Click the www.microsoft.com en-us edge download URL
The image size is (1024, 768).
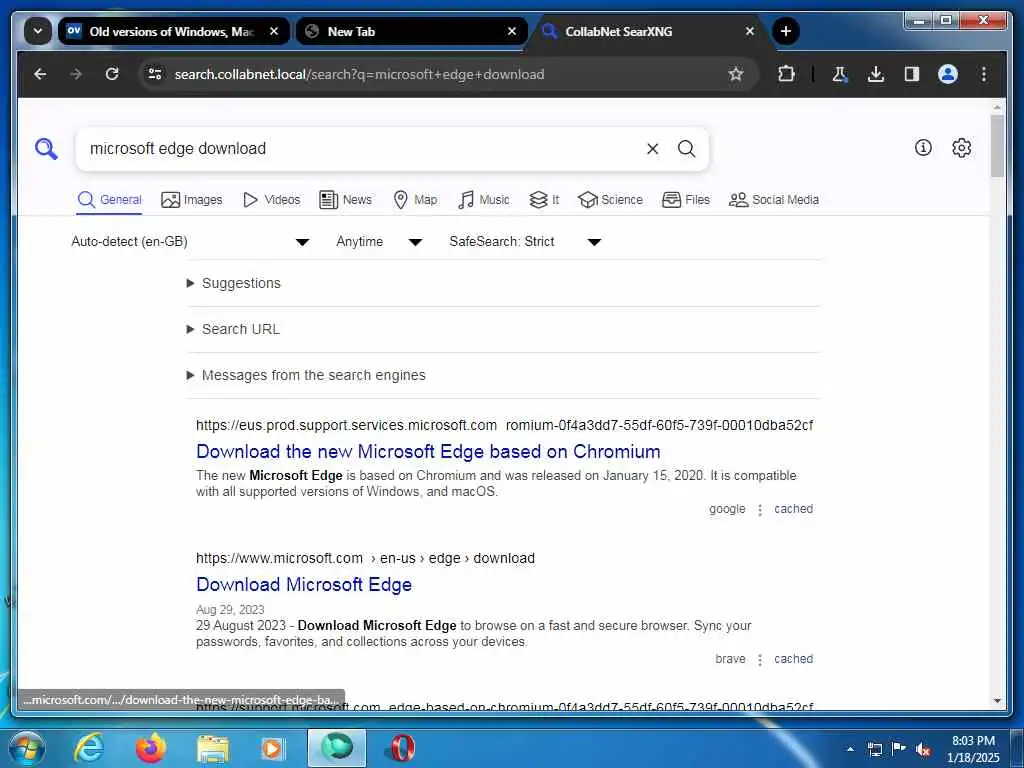tap(365, 558)
